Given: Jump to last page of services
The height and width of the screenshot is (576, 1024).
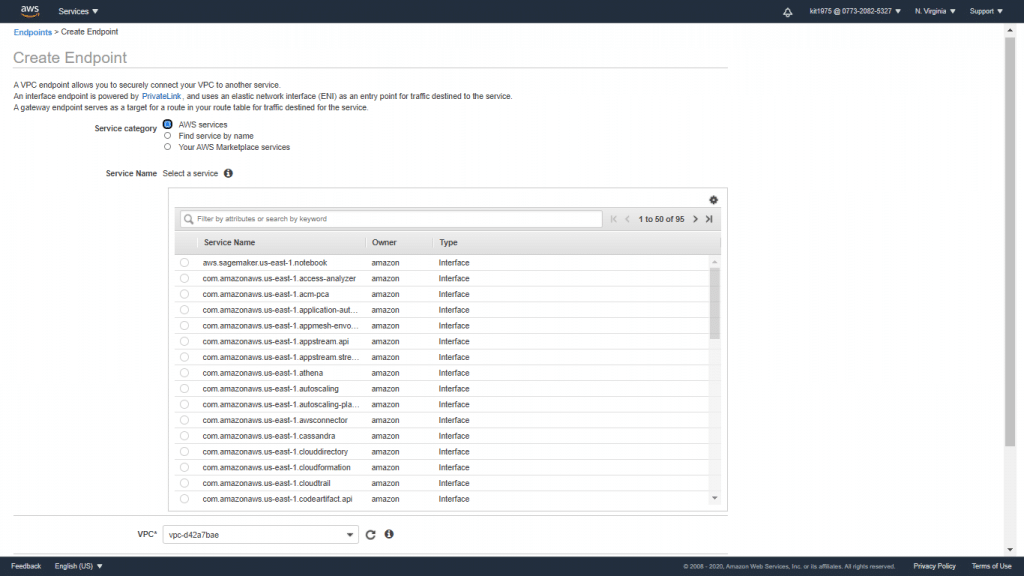Looking at the screenshot, I should point(709,219).
